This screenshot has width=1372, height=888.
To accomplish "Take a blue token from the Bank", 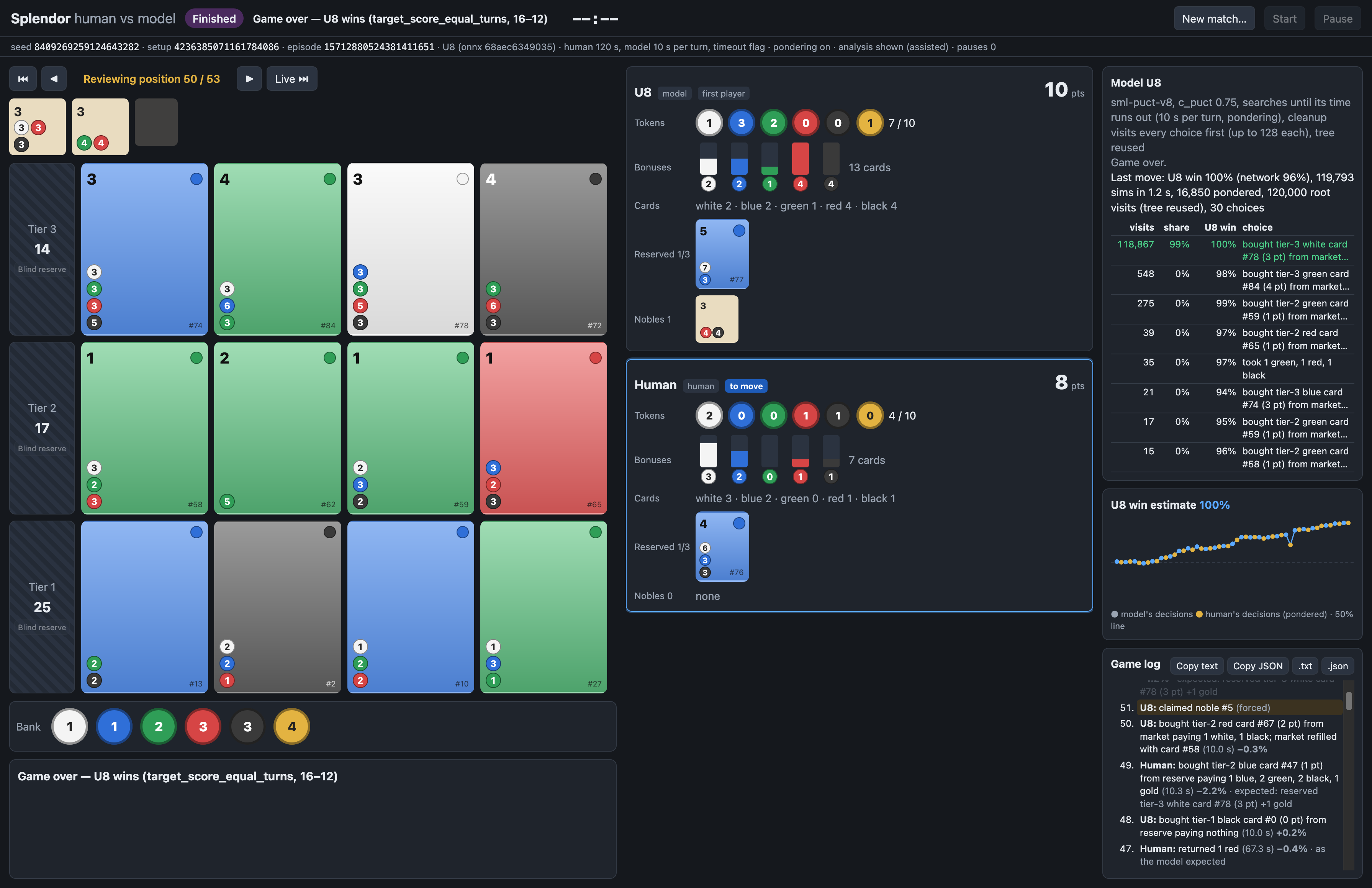I will pos(114,727).
